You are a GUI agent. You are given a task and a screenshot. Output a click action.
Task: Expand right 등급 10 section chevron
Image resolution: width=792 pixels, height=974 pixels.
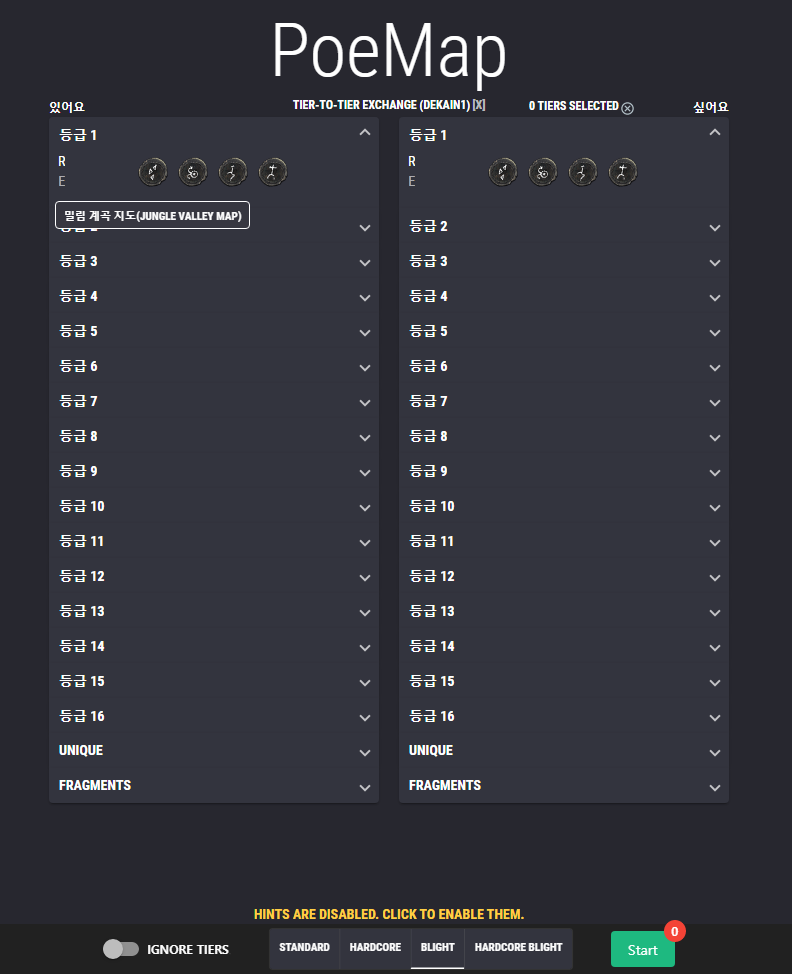coord(715,507)
